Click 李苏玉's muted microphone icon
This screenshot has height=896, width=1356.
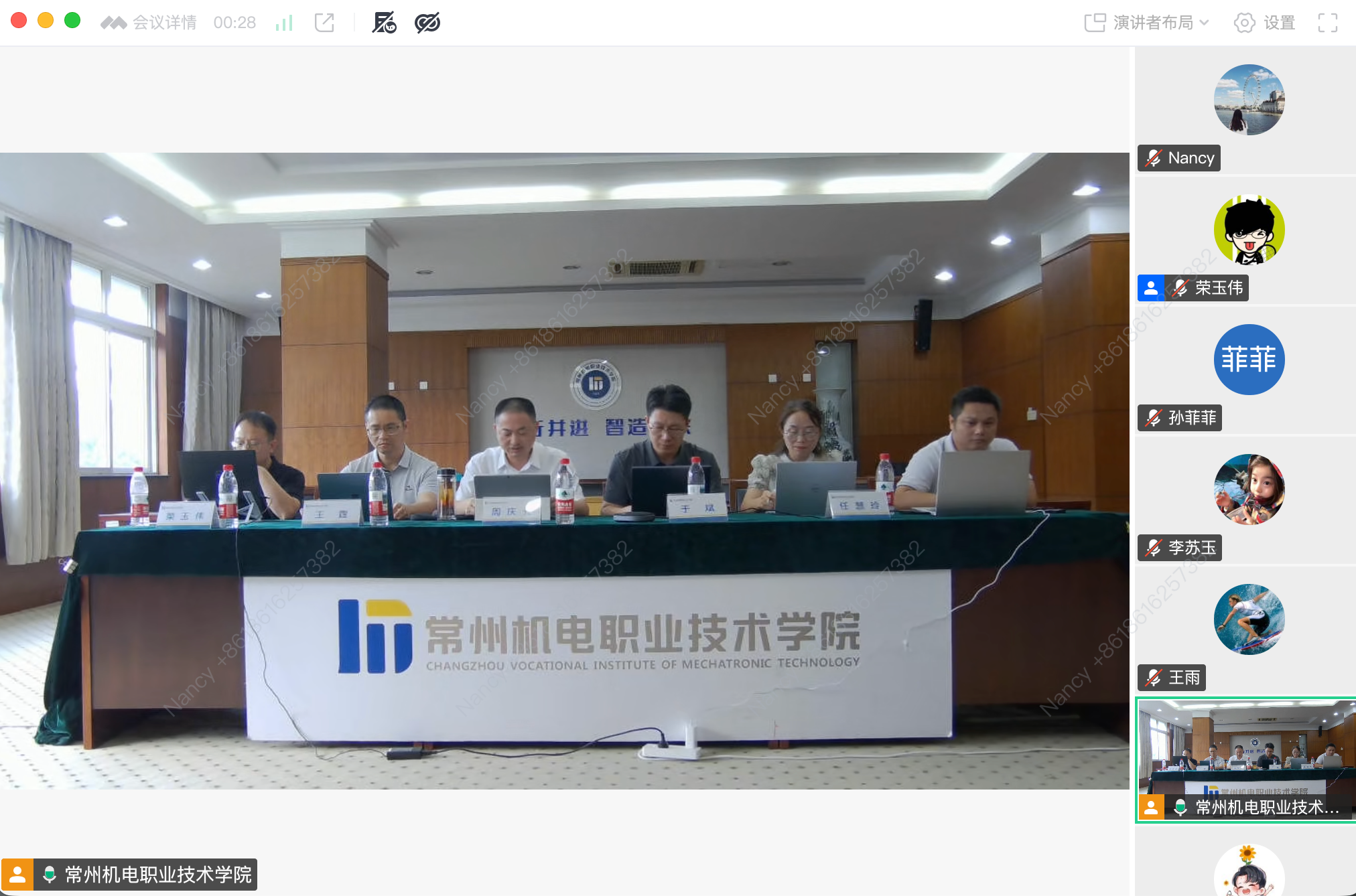pos(1153,548)
